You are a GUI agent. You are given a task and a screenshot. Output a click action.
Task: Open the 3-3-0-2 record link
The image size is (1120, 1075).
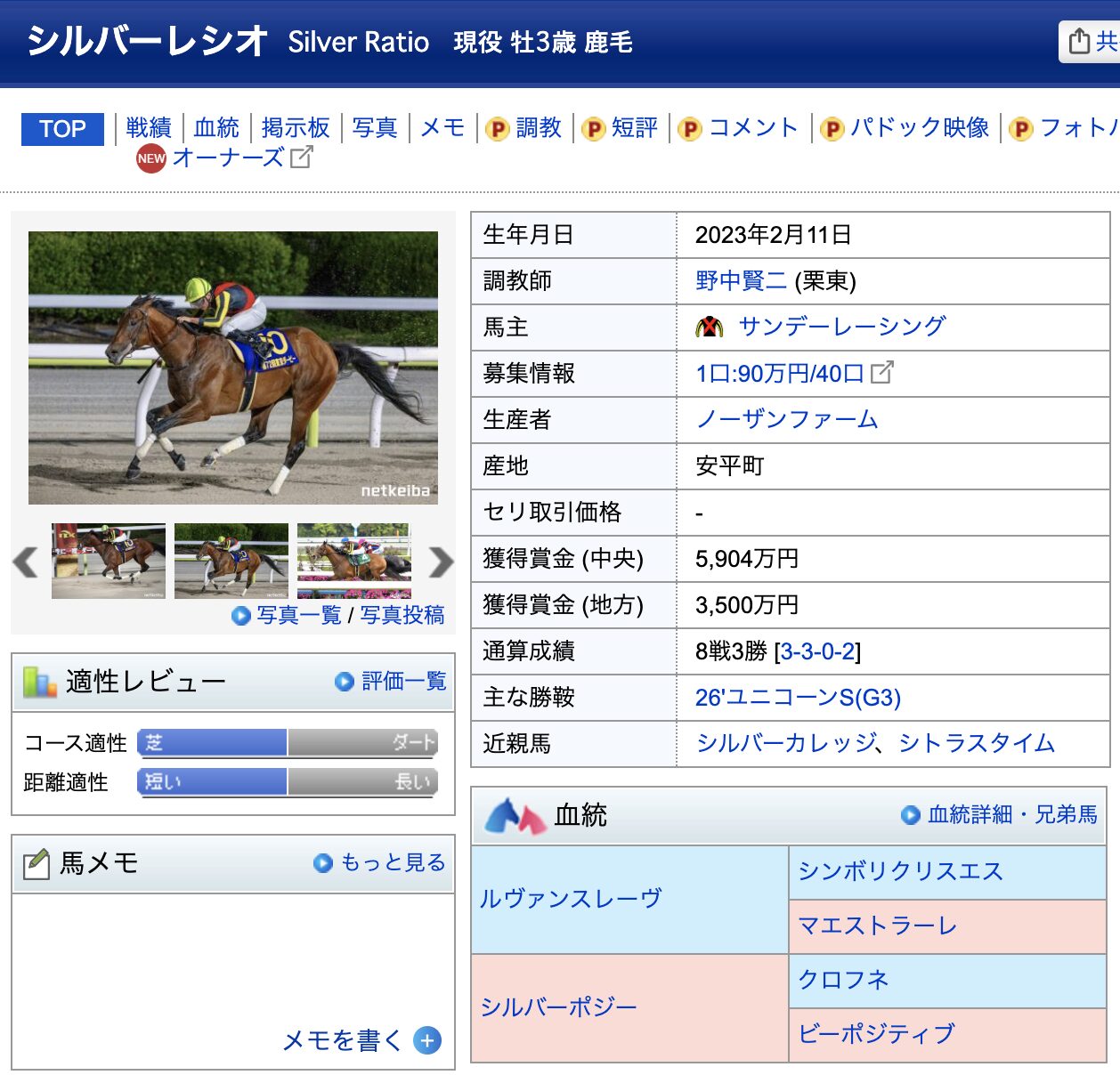point(817,652)
